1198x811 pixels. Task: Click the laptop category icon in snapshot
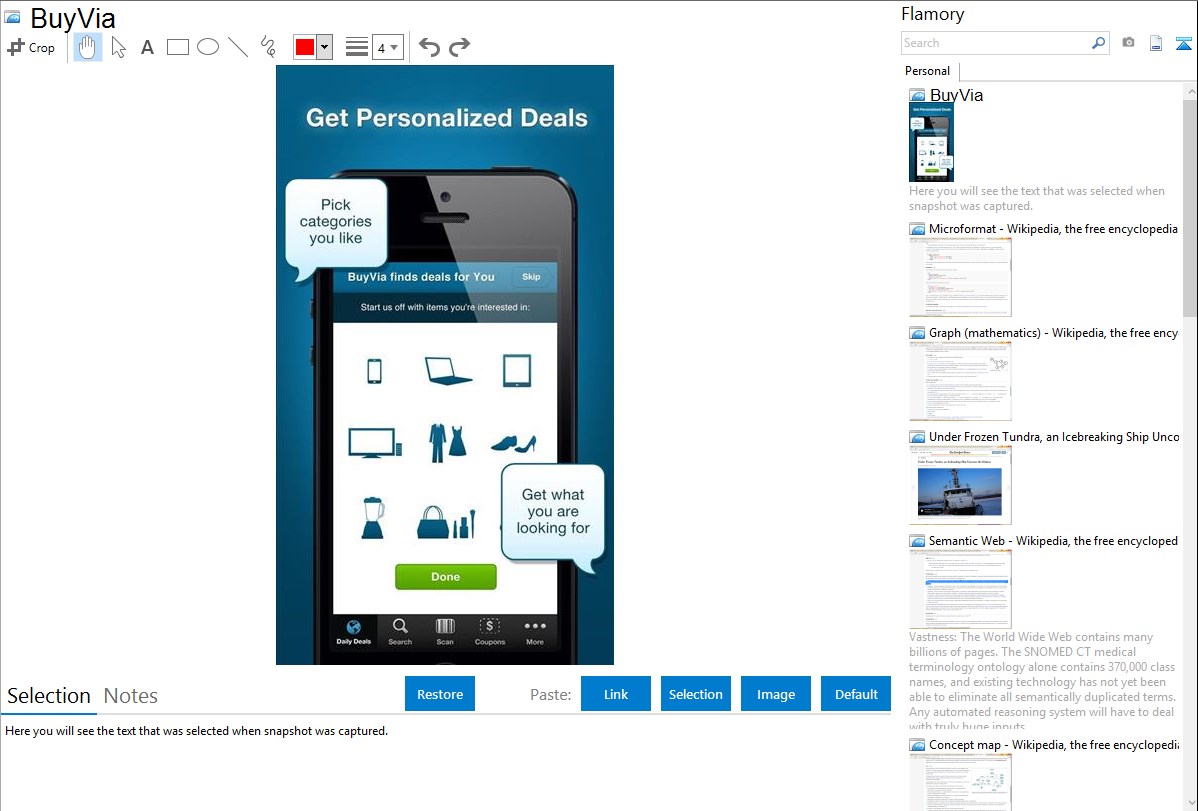[448, 371]
